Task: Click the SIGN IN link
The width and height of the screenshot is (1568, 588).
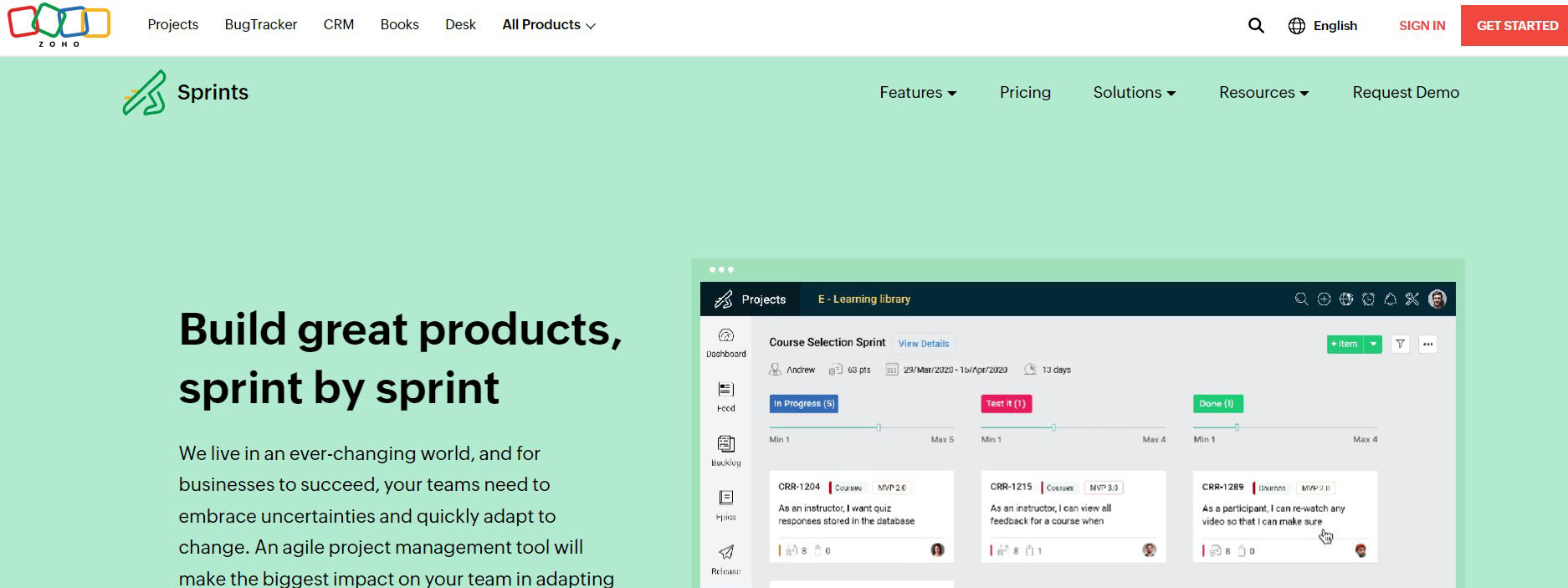Action: (1422, 26)
